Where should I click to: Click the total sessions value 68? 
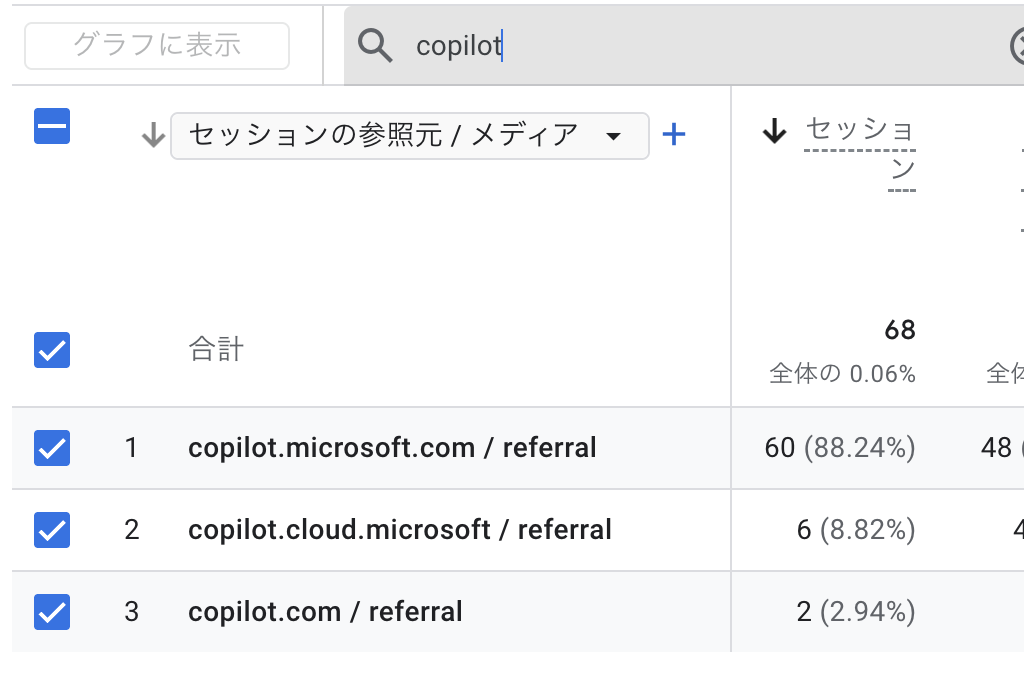pos(899,330)
